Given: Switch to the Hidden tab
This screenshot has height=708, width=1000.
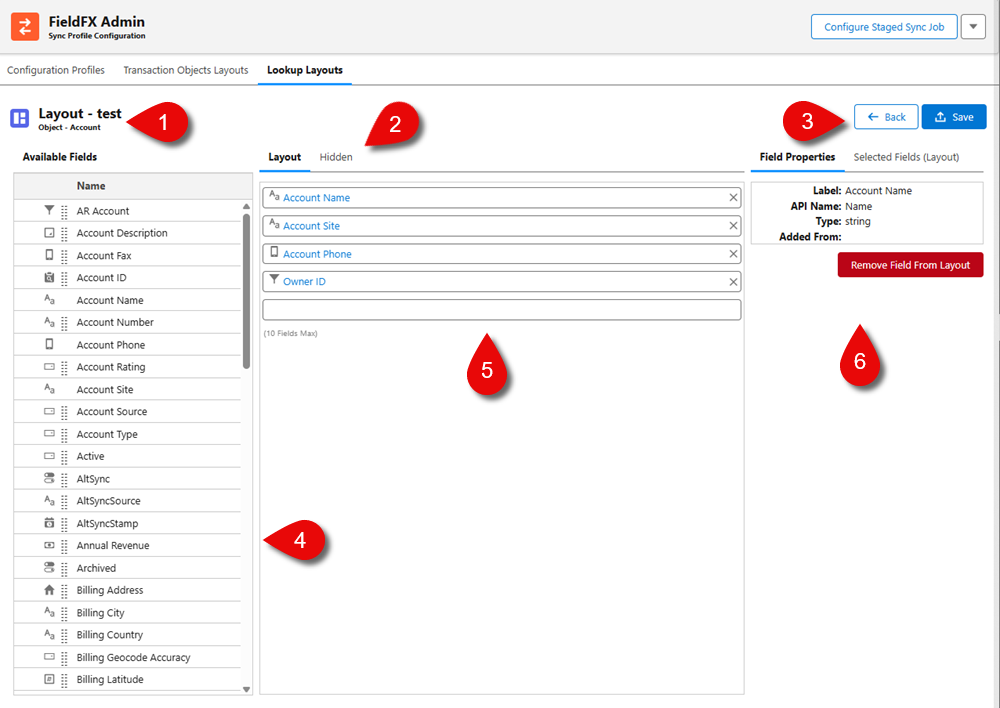Looking at the screenshot, I should (336, 157).
